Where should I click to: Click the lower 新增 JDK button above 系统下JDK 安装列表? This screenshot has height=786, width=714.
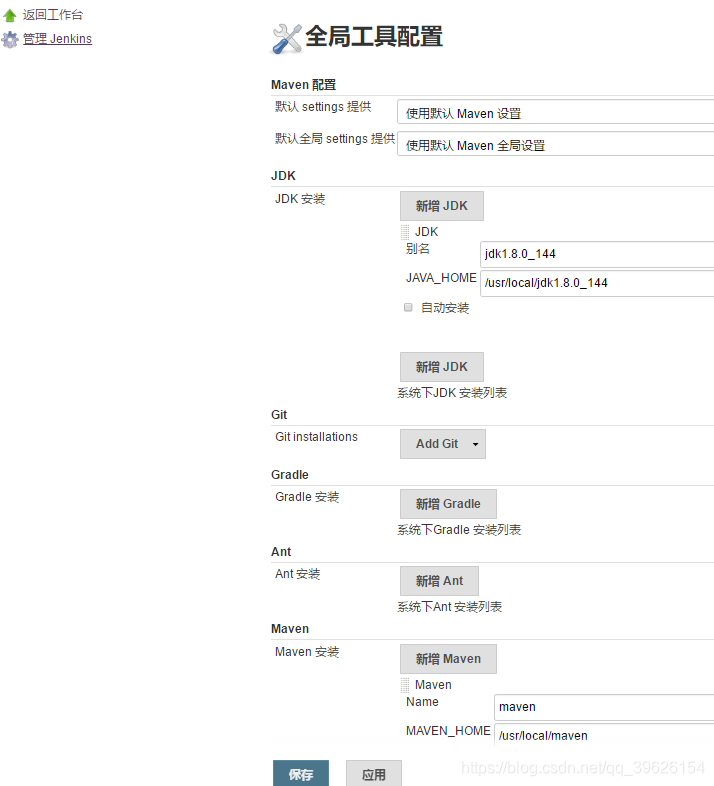(x=442, y=367)
